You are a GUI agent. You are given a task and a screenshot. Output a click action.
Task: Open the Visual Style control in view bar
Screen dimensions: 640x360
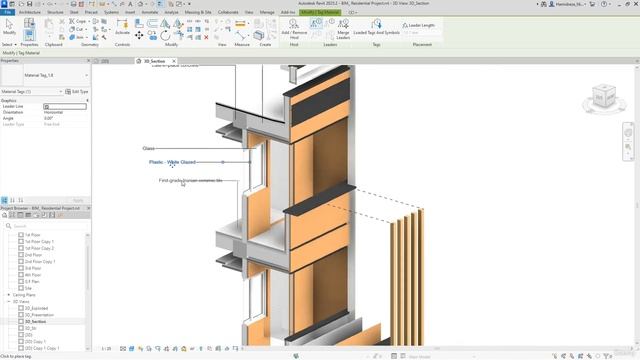tap(131, 349)
